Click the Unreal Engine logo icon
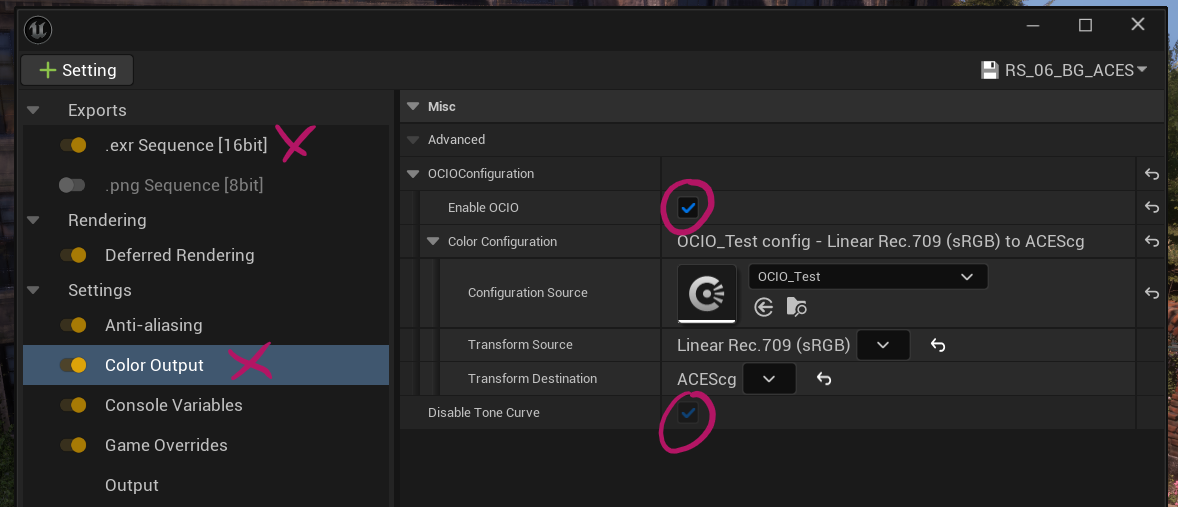This screenshot has height=507, width=1178. 38,29
